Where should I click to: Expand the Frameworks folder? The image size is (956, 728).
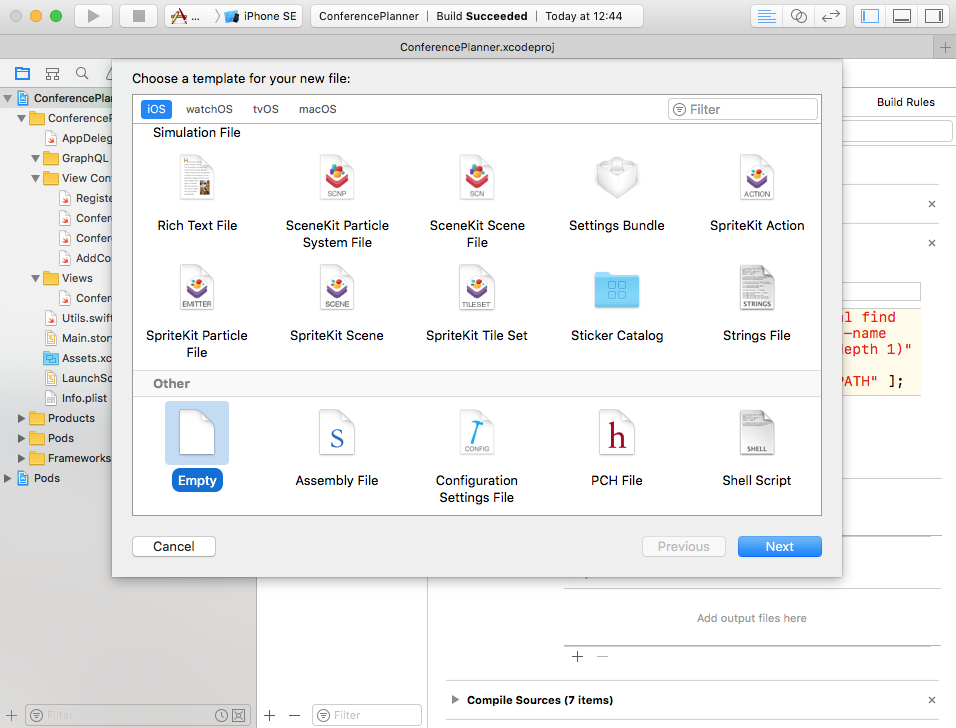pos(21,459)
